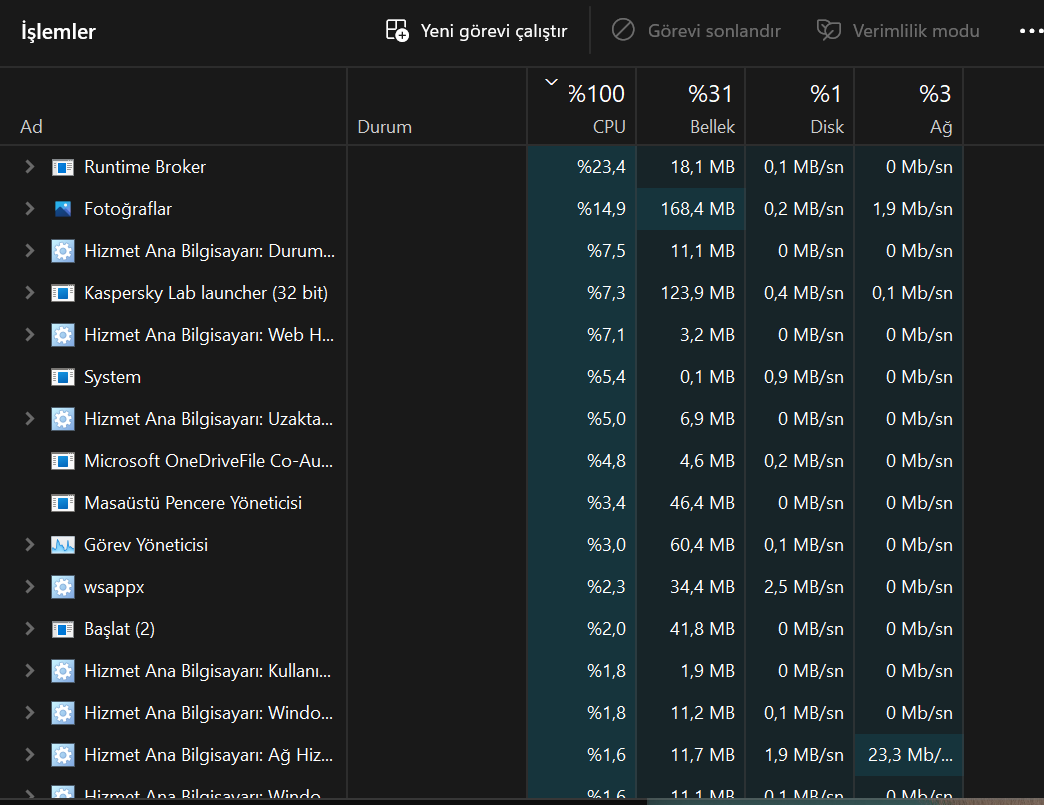The height and width of the screenshot is (805, 1044).
Task: Click the Görevi sonlandır prohibited icon
Action: (x=623, y=30)
